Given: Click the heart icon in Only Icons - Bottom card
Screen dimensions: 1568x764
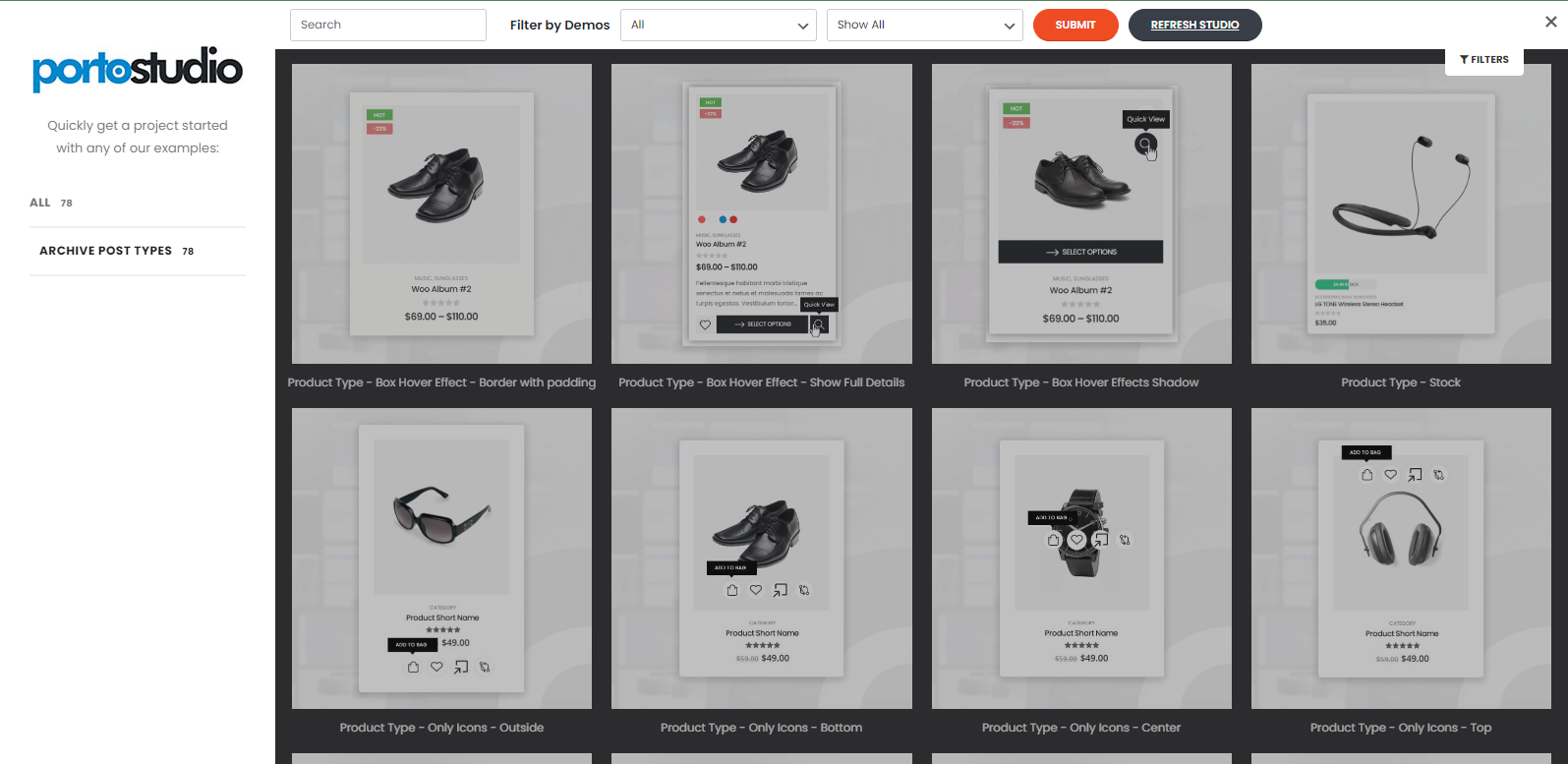Looking at the screenshot, I should pos(756,590).
